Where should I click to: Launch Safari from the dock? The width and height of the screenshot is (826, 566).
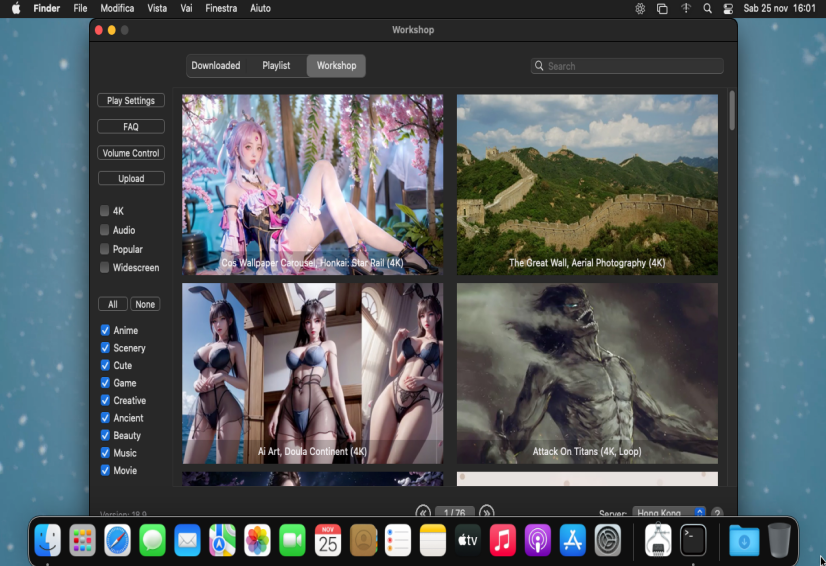point(117,540)
